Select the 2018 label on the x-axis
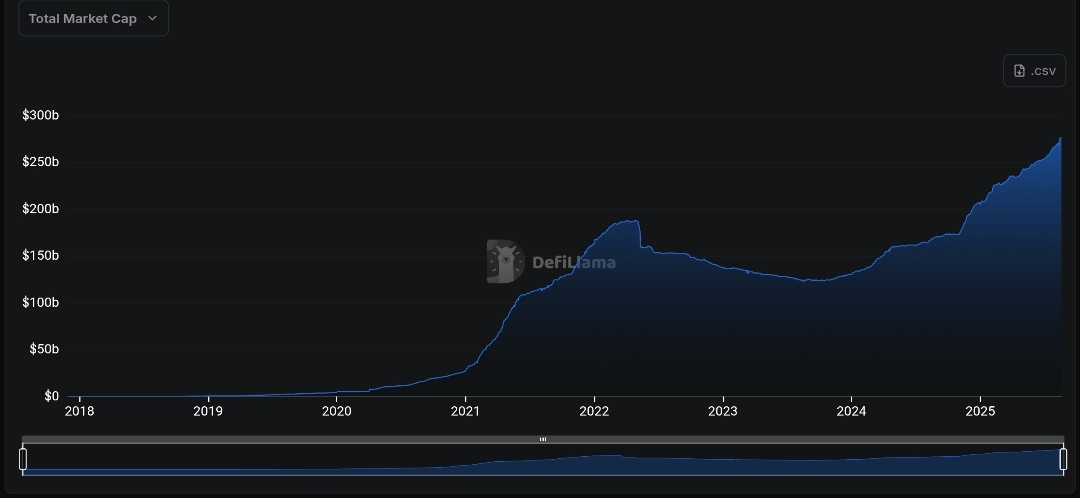This screenshot has height=498, width=1080. pyautogui.click(x=79, y=411)
